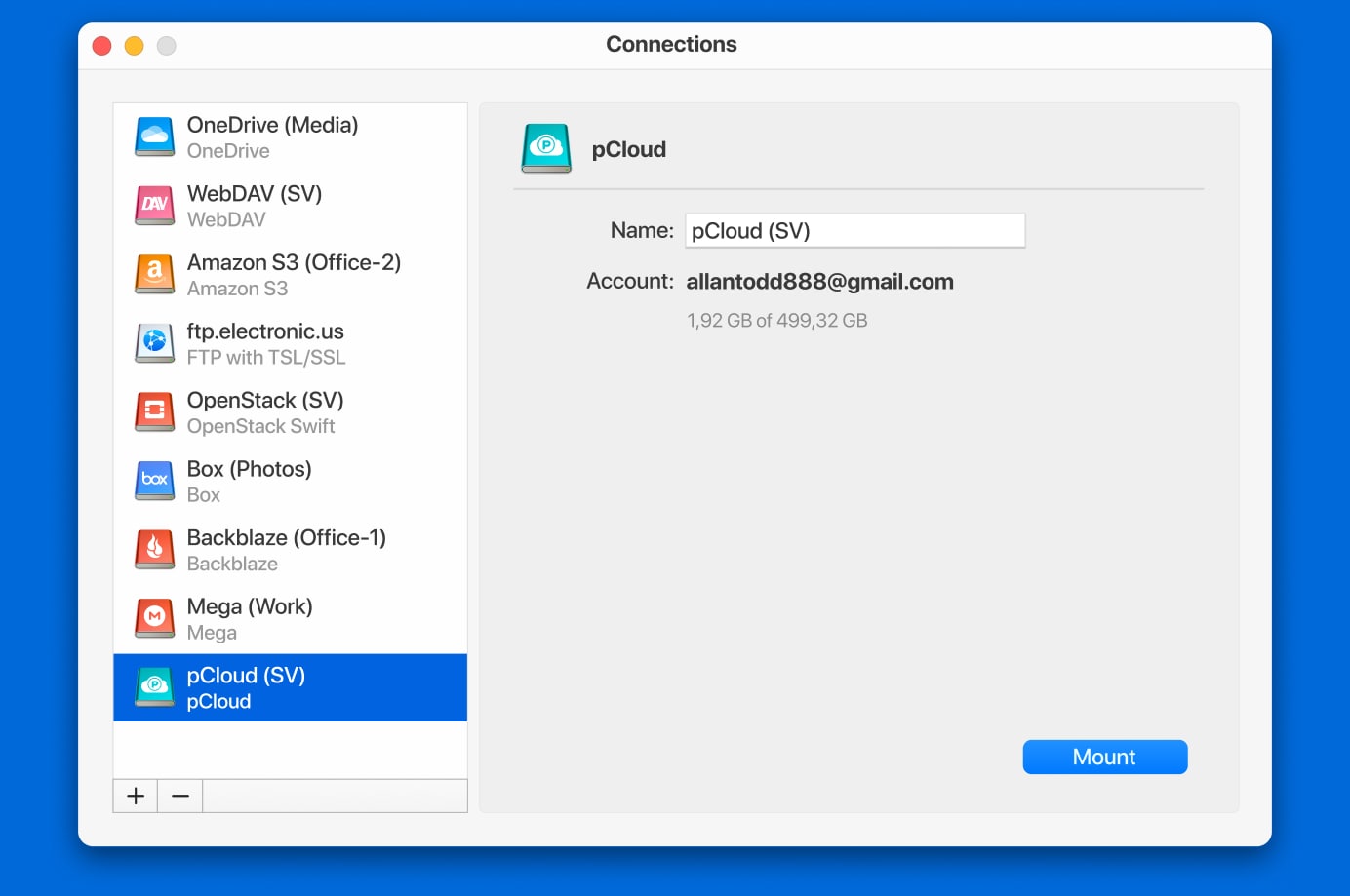Image resolution: width=1350 pixels, height=896 pixels.
Task: Click the Amazon S3 drive icon
Action: (154, 275)
